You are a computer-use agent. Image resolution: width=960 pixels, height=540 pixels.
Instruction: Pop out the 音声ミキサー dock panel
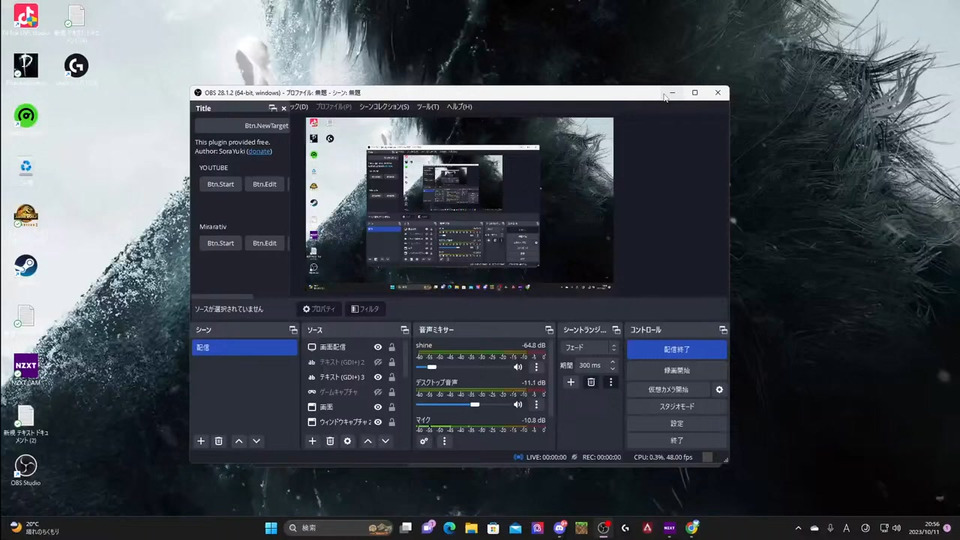point(549,330)
